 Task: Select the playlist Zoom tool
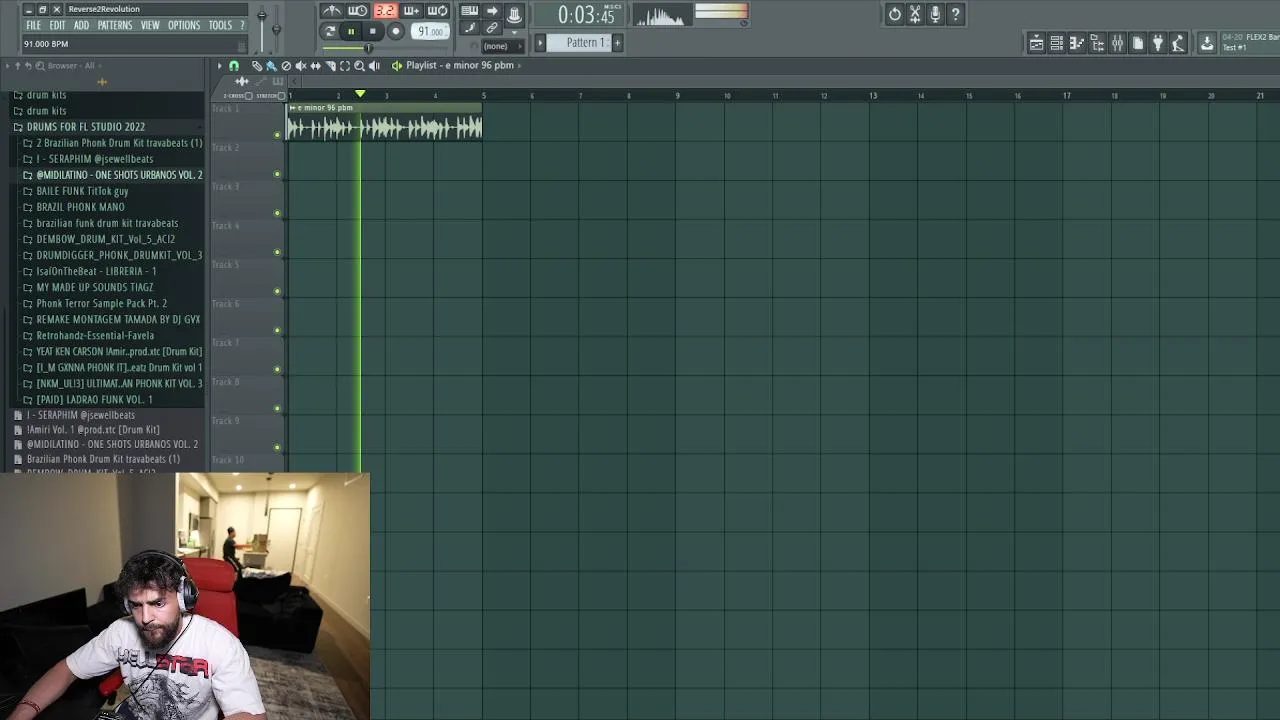click(x=359, y=66)
